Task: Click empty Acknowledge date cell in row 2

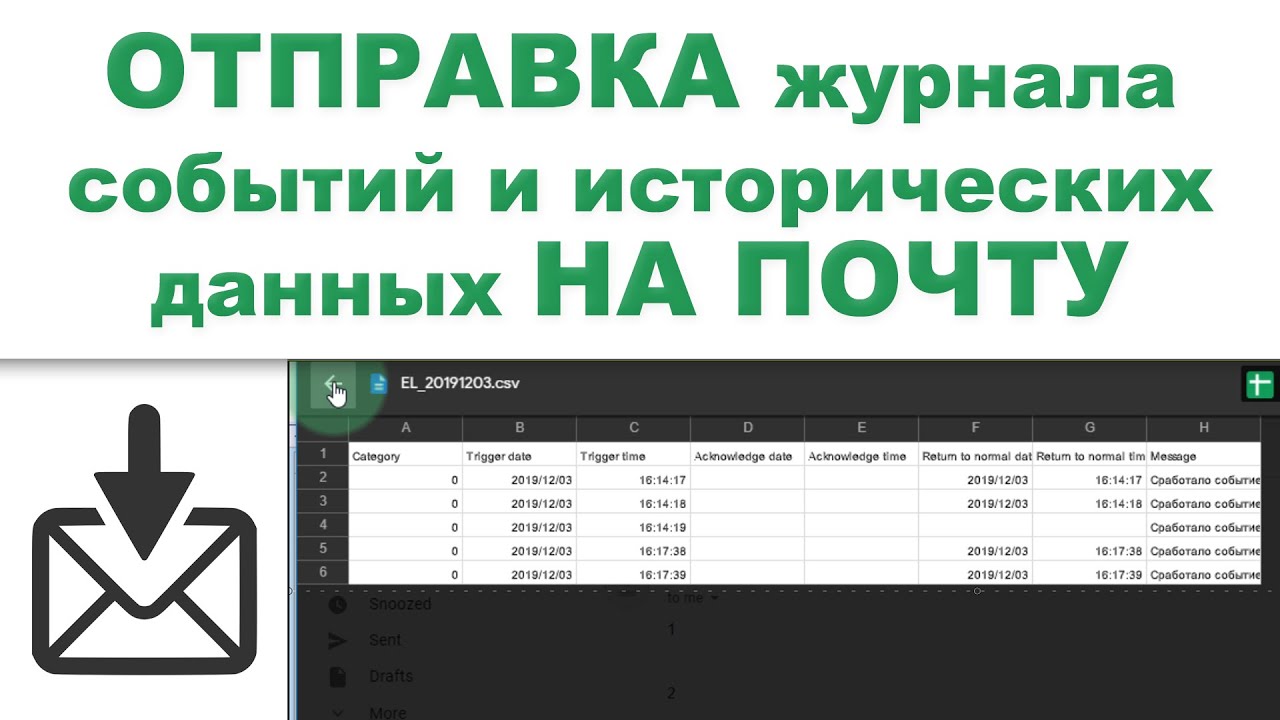Action: [748, 480]
